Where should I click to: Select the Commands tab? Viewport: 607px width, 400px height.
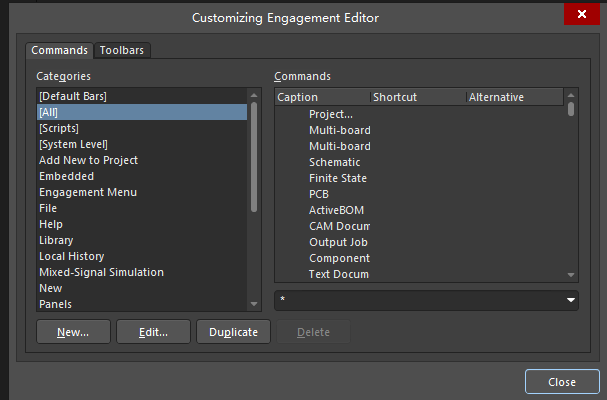click(60, 50)
